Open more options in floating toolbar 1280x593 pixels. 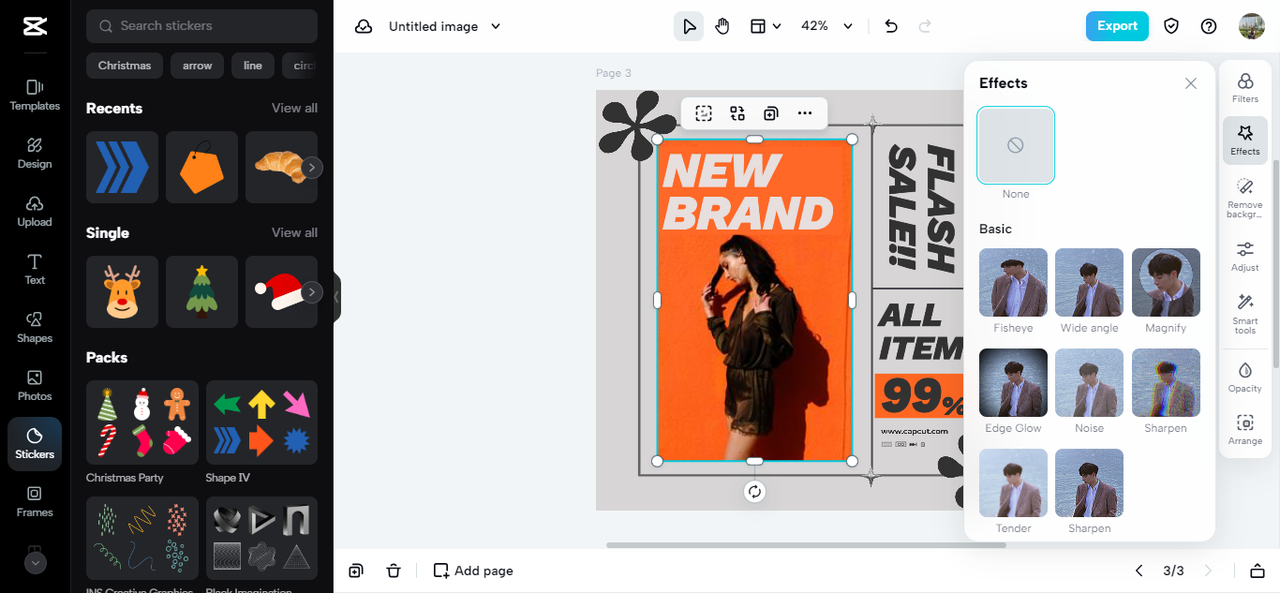tap(805, 114)
